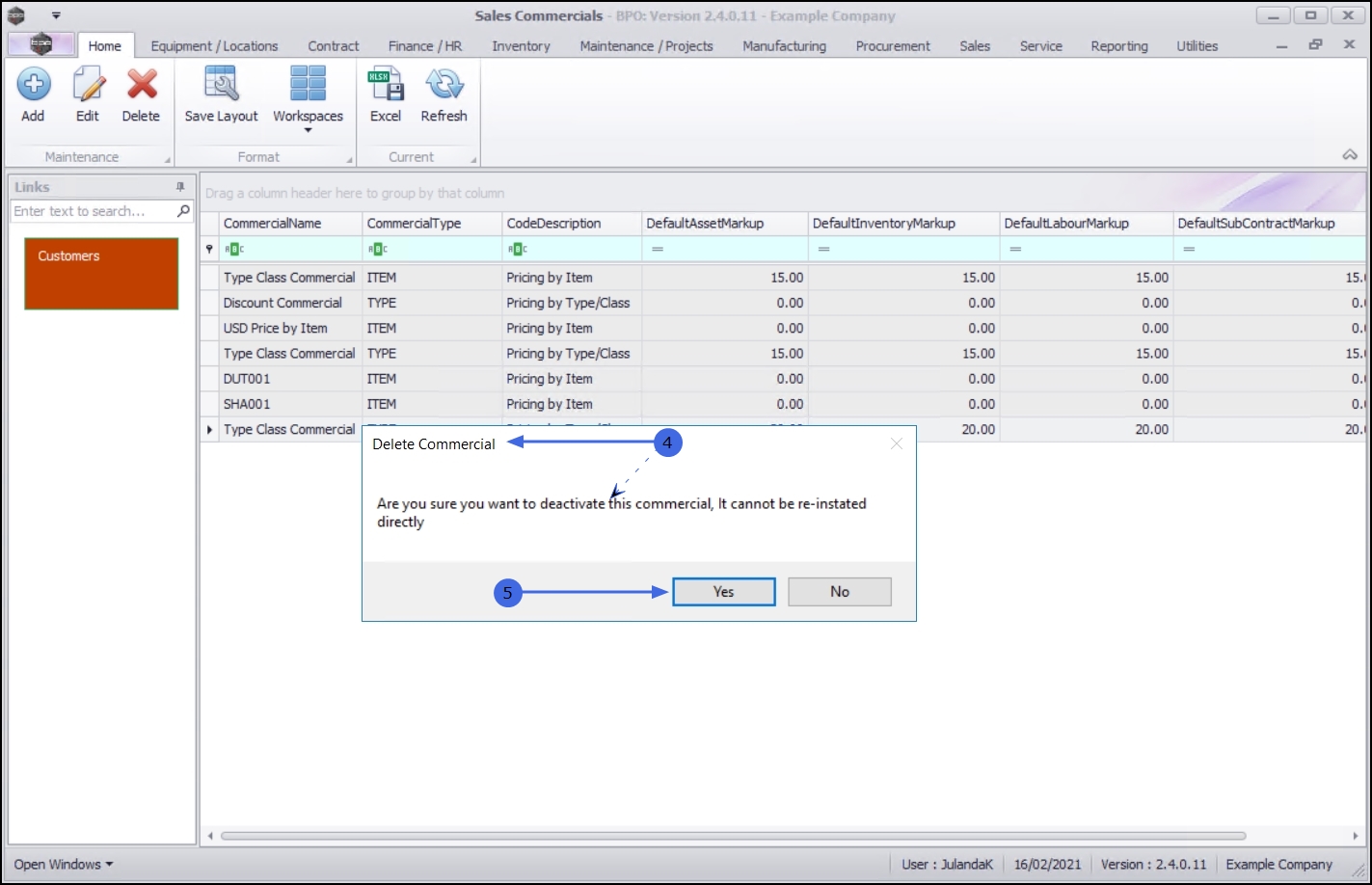Select the Discount Commercial row
This screenshot has width=1372, height=885.
(x=783, y=303)
